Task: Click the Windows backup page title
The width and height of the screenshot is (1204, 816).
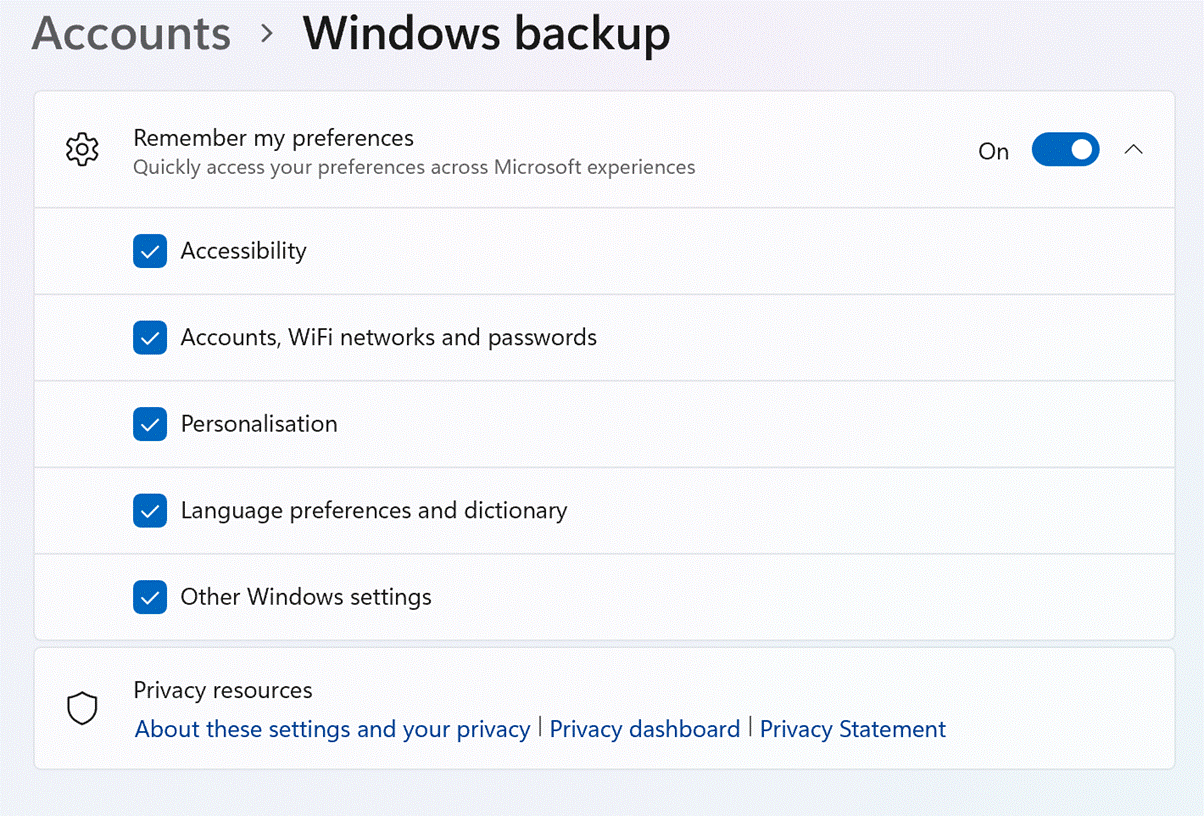Action: [486, 34]
